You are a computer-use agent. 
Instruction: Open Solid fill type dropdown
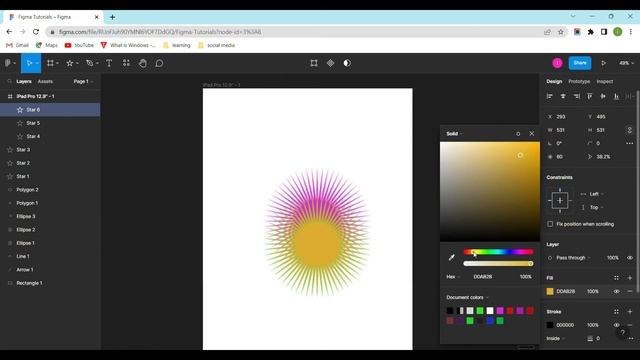click(454, 134)
